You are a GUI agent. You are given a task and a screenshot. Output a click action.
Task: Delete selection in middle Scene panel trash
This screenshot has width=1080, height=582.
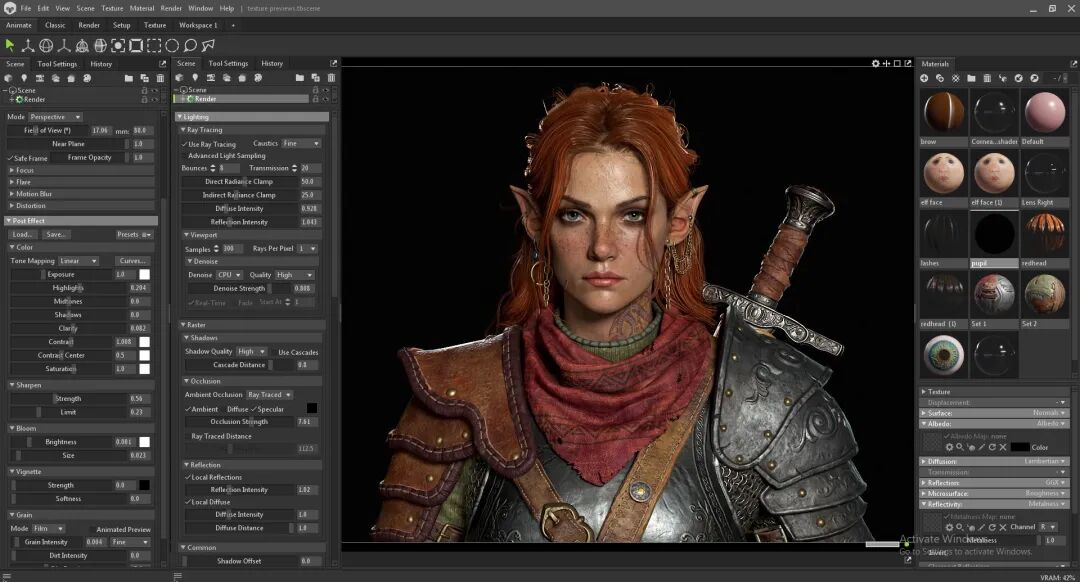pos(331,78)
